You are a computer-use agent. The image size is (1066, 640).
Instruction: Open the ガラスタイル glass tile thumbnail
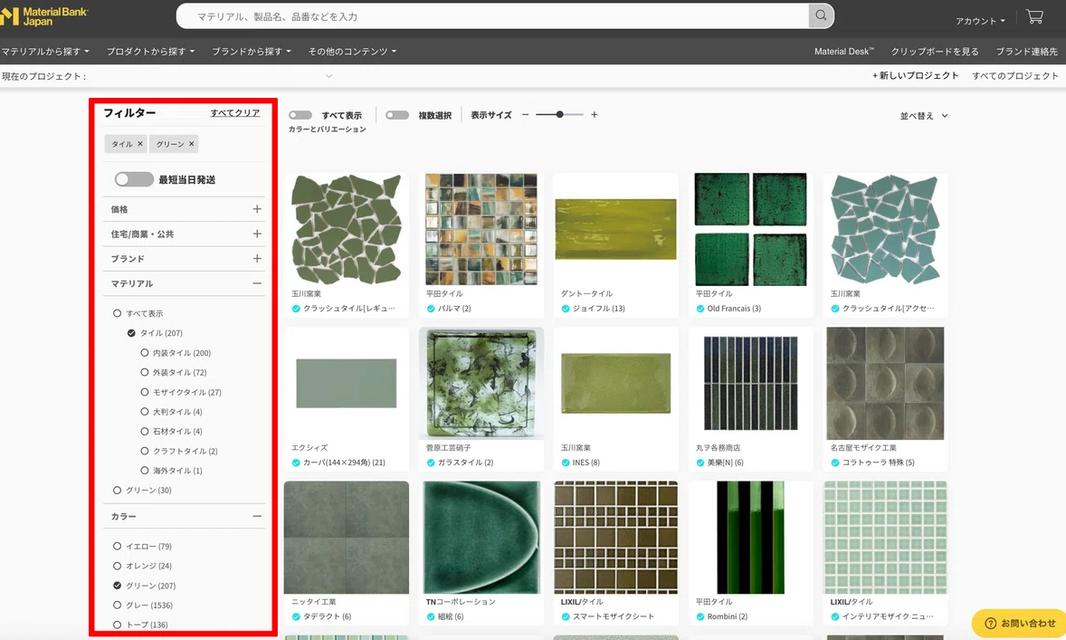tap(481, 383)
